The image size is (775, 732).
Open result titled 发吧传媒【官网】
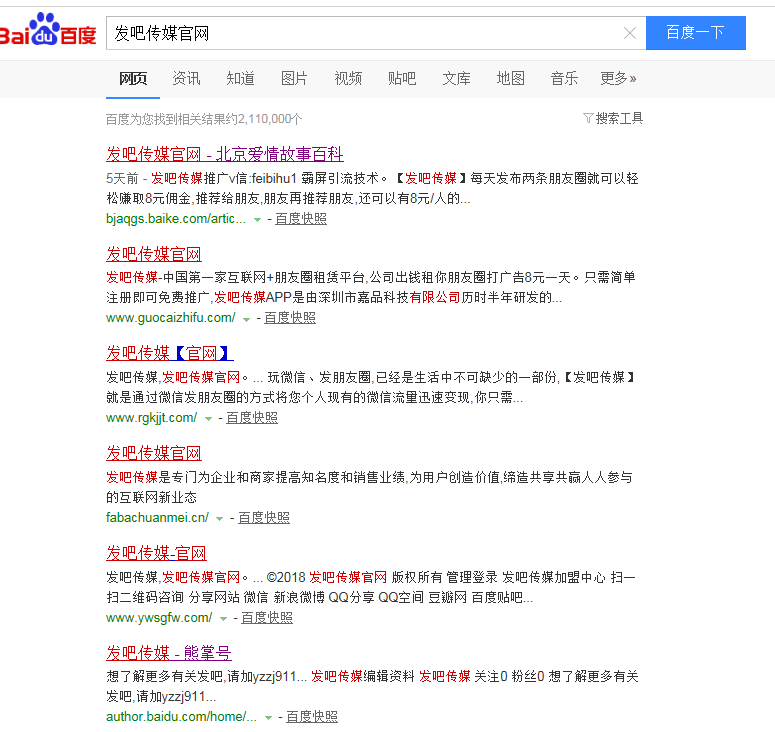tap(170, 353)
